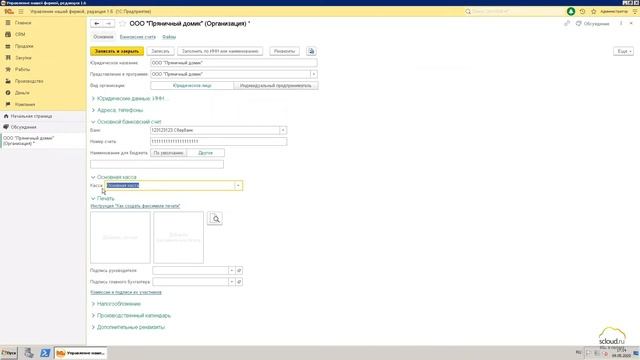Click the search magnifier icon in top bar
Viewport: 640px width, 360px height.
[468, 11]
